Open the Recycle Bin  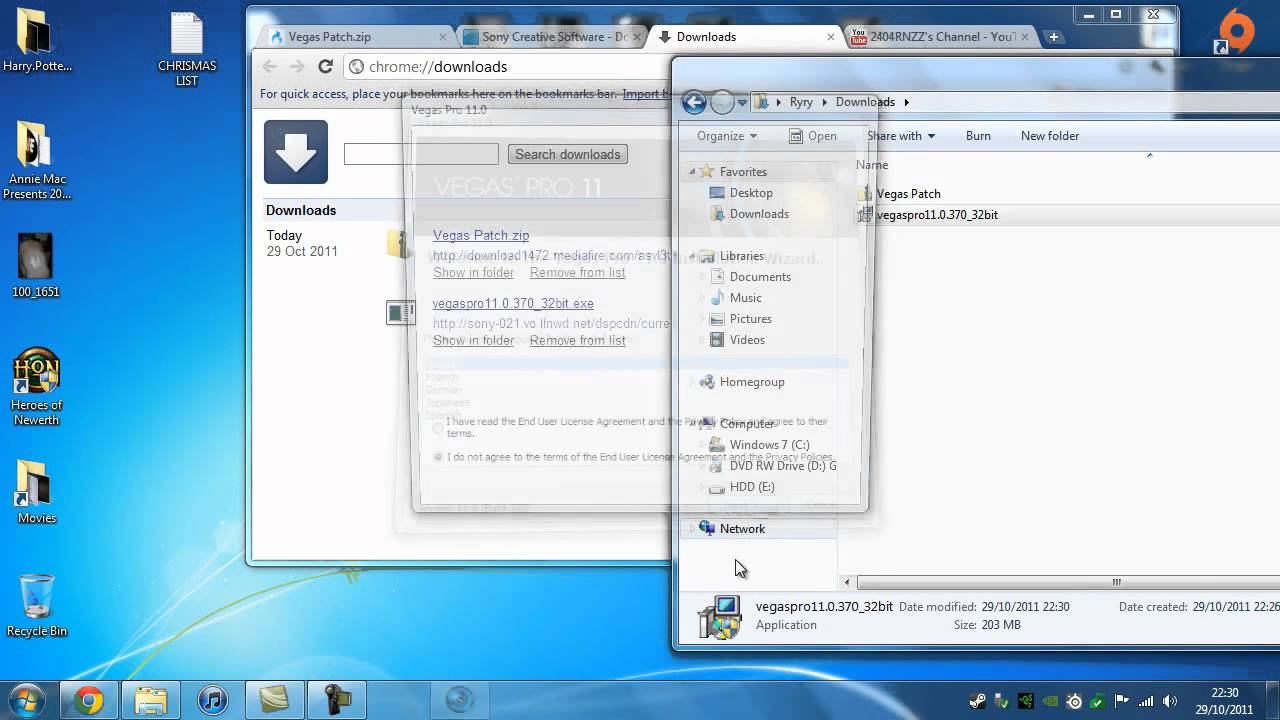click(x=37, y=605)
